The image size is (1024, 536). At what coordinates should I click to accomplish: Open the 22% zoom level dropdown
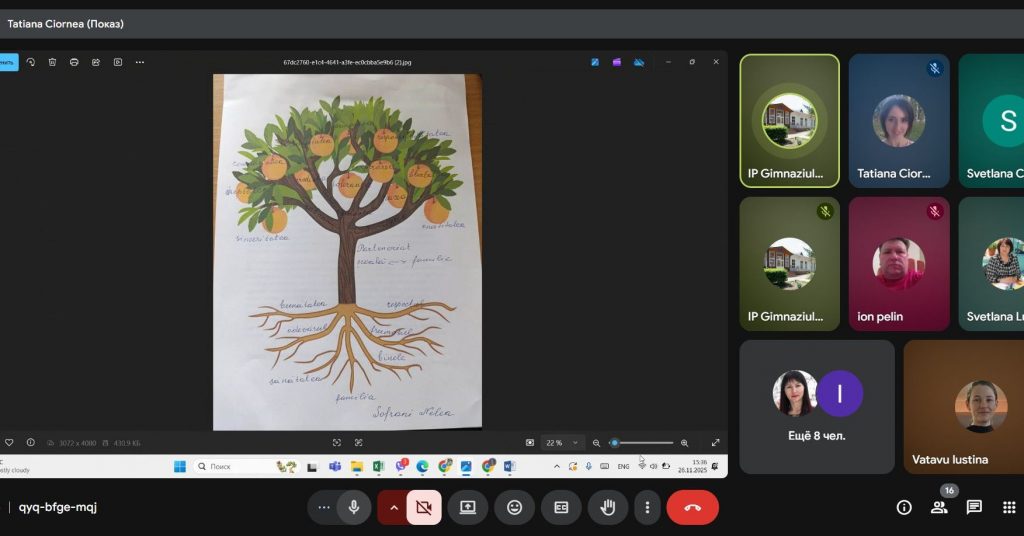(561, 442)
